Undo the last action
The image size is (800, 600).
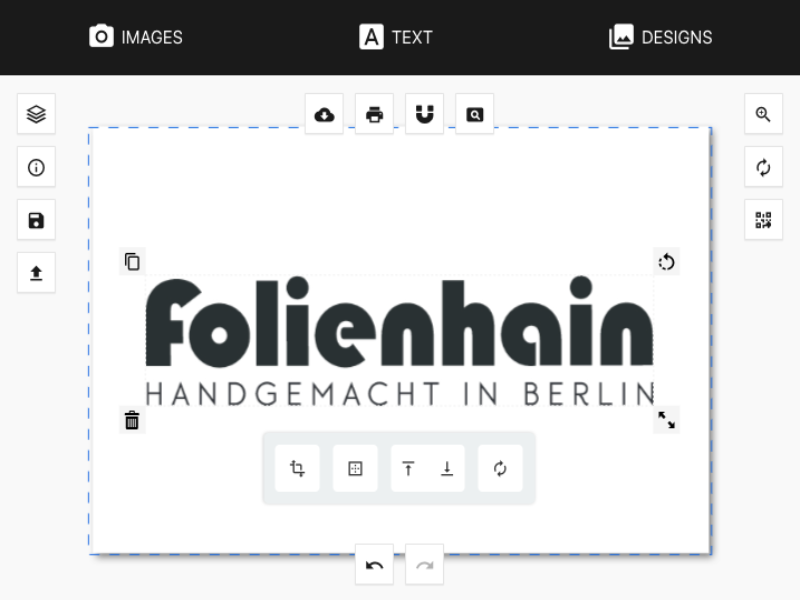[374, 565]
